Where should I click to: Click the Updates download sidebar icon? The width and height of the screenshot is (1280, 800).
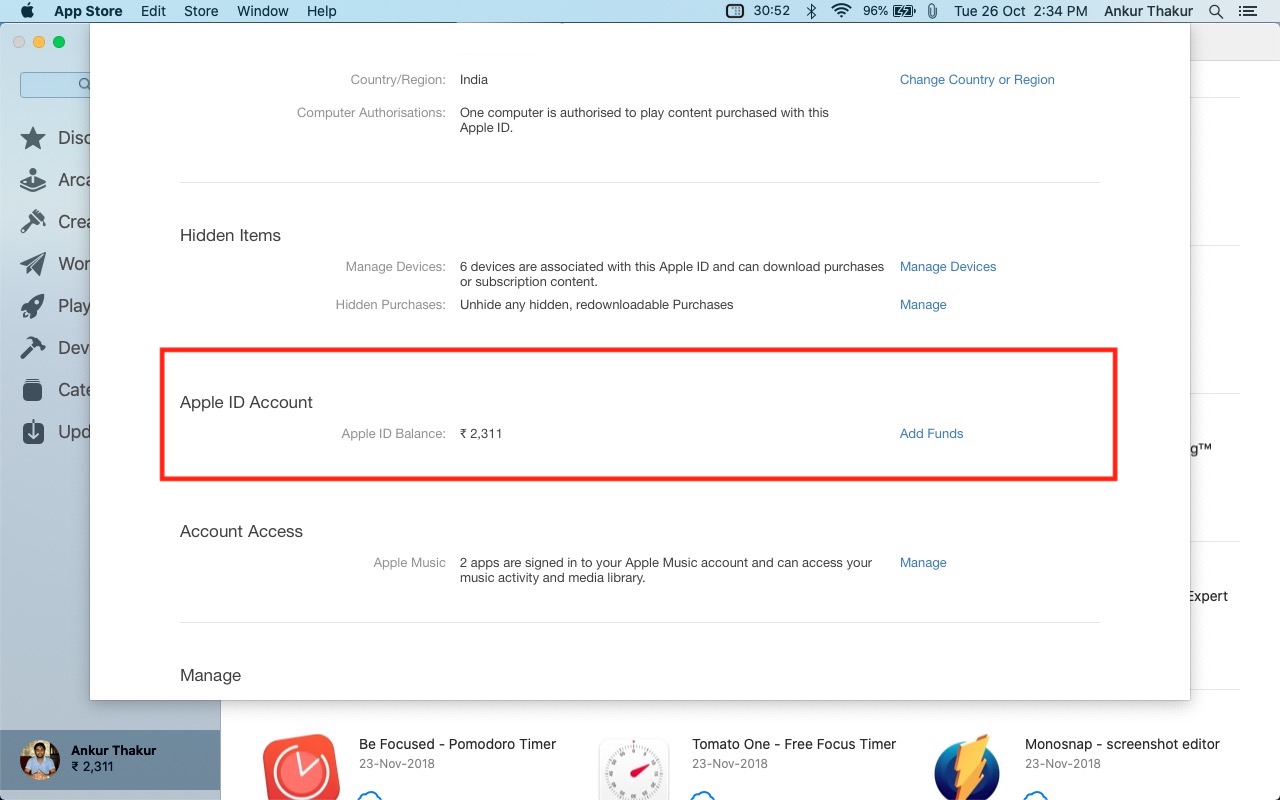click(x=33, y=432)
